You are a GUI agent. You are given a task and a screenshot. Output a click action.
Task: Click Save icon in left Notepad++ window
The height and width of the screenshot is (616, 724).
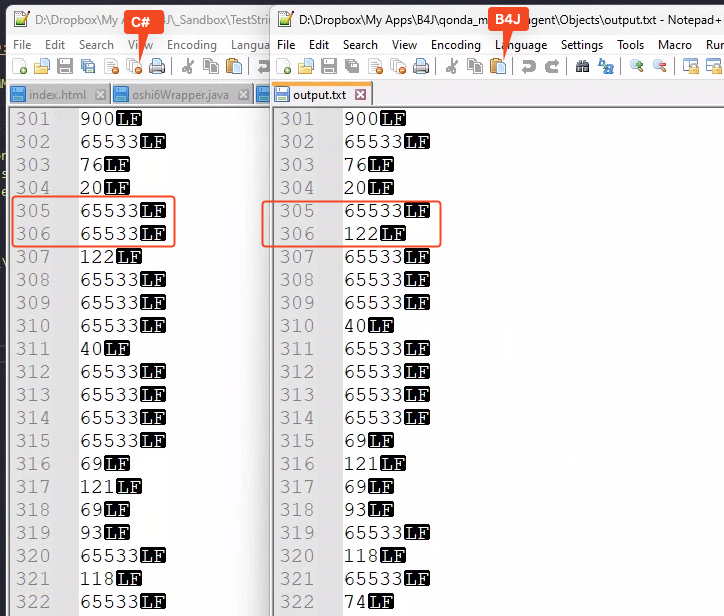click(65, 66)
